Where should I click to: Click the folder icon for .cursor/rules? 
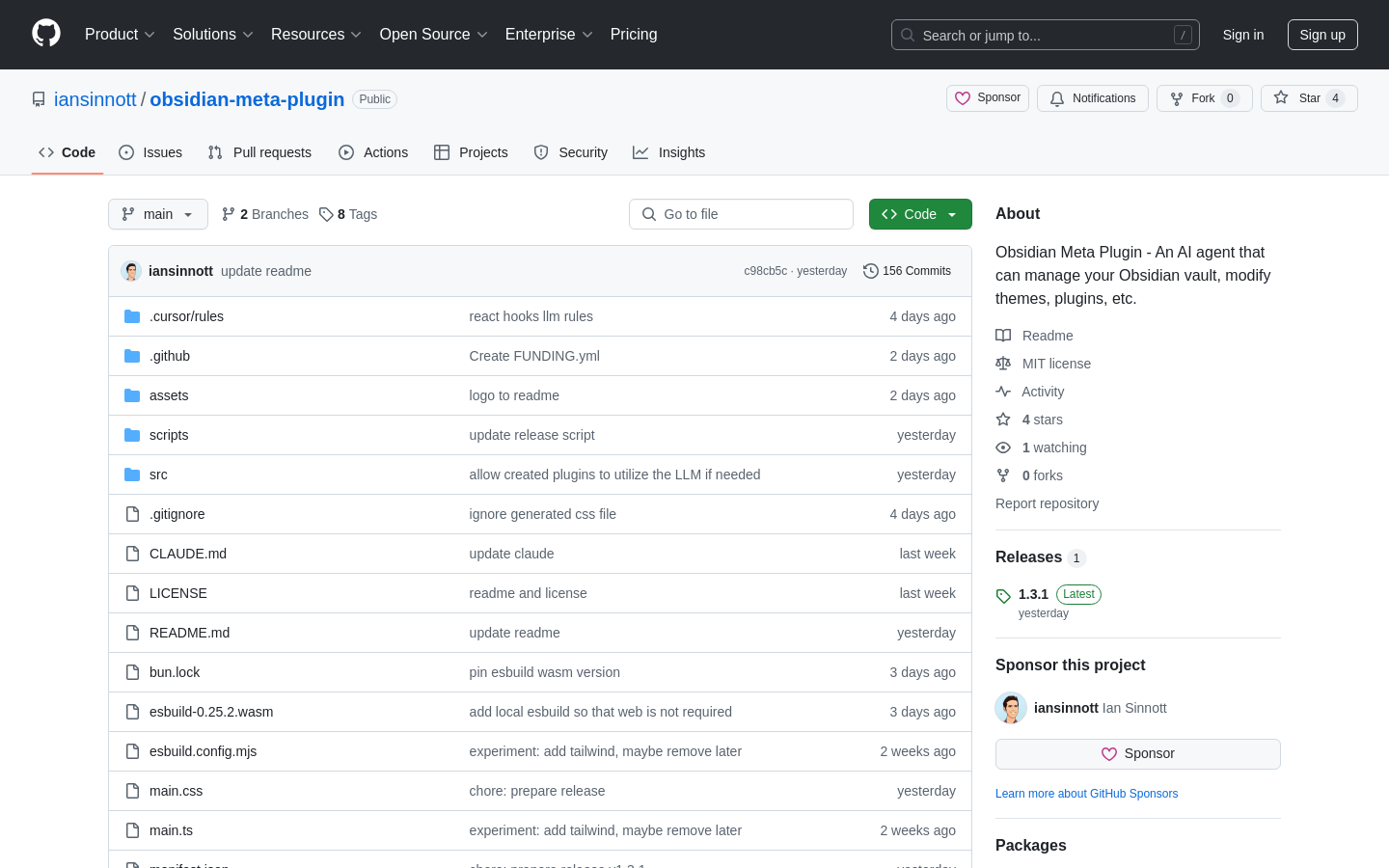[132, 316]
